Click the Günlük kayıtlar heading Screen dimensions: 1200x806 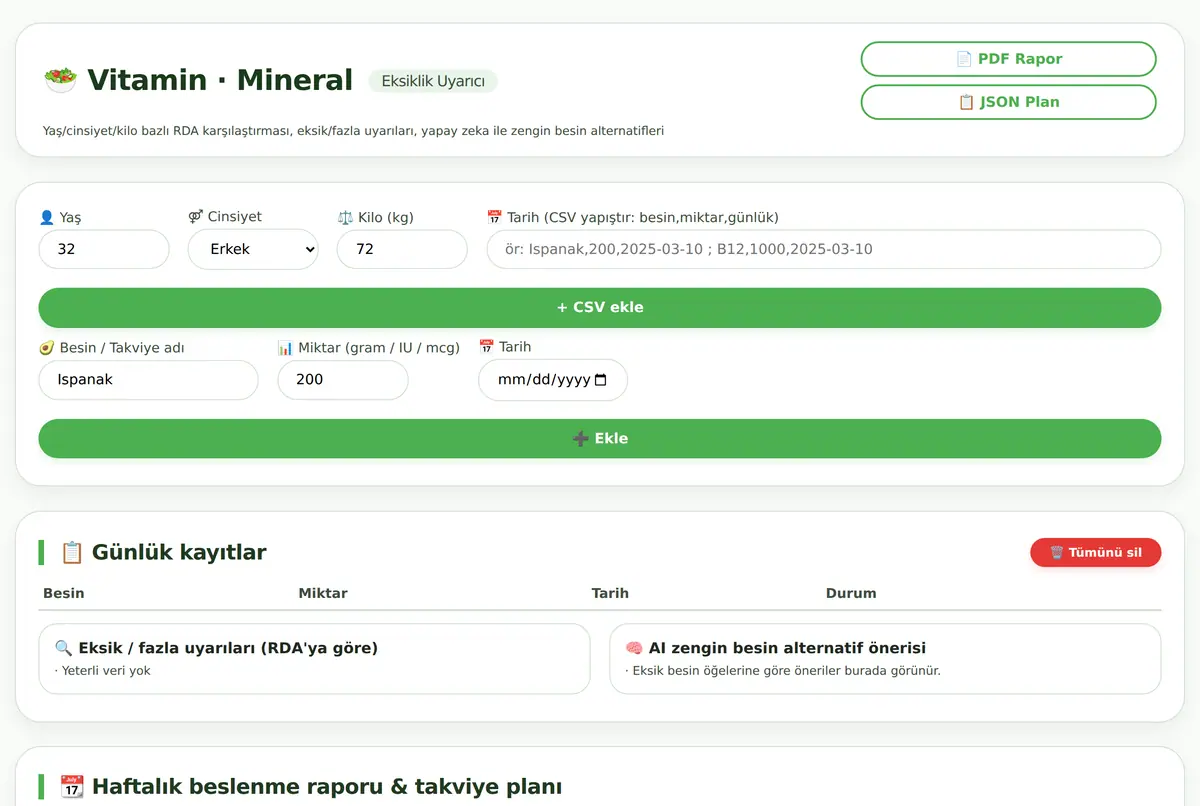point(179,552)
